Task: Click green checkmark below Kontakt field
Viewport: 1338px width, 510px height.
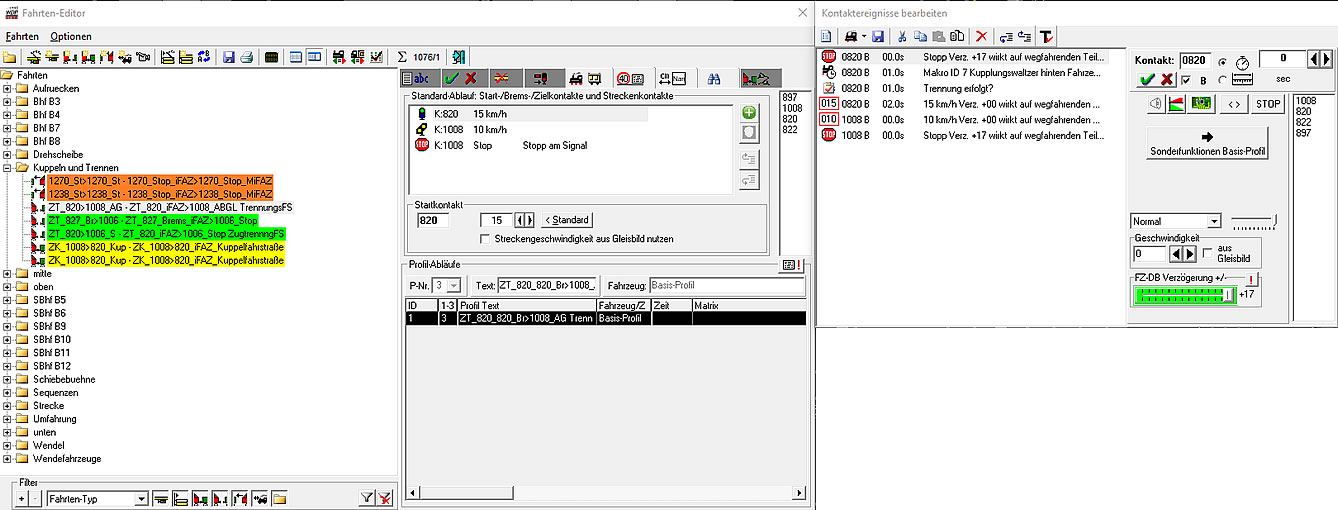Action: [x=1146, y=80]
